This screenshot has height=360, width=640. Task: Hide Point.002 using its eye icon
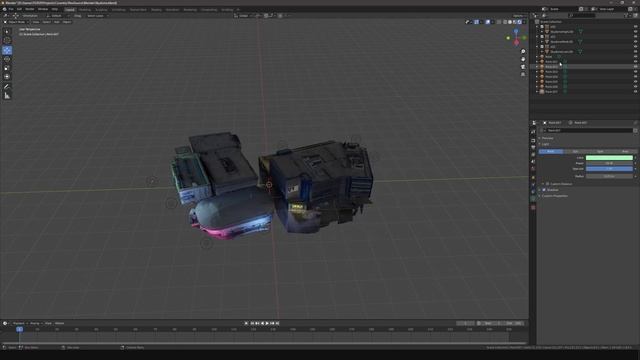[636, 67]
